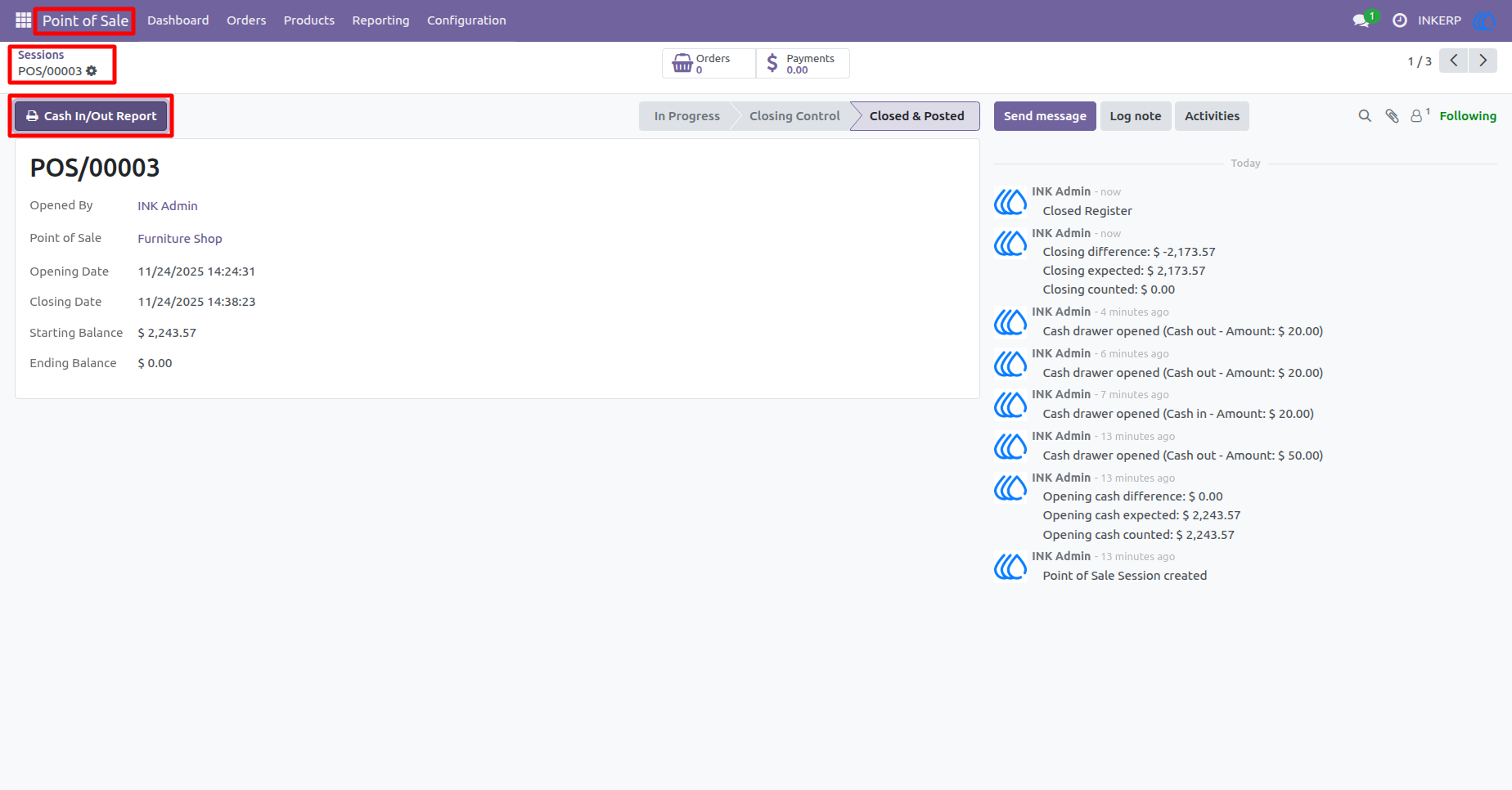The image size is (1512, 790).
Task: Click the POS/00003 record title heading
Action: click(95, 168)
